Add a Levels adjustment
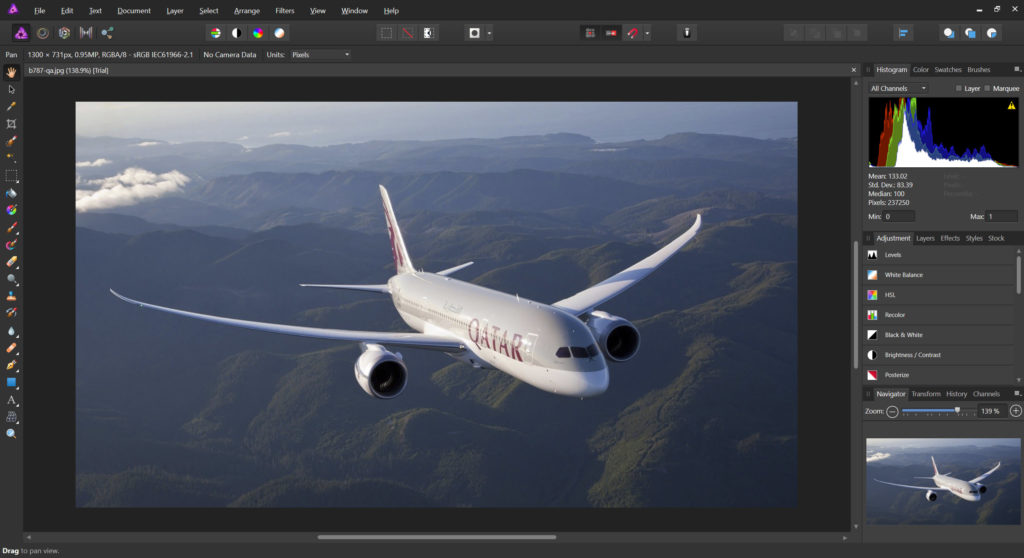This screenshot has height=558, width=1024. click(x=940, y=255)
